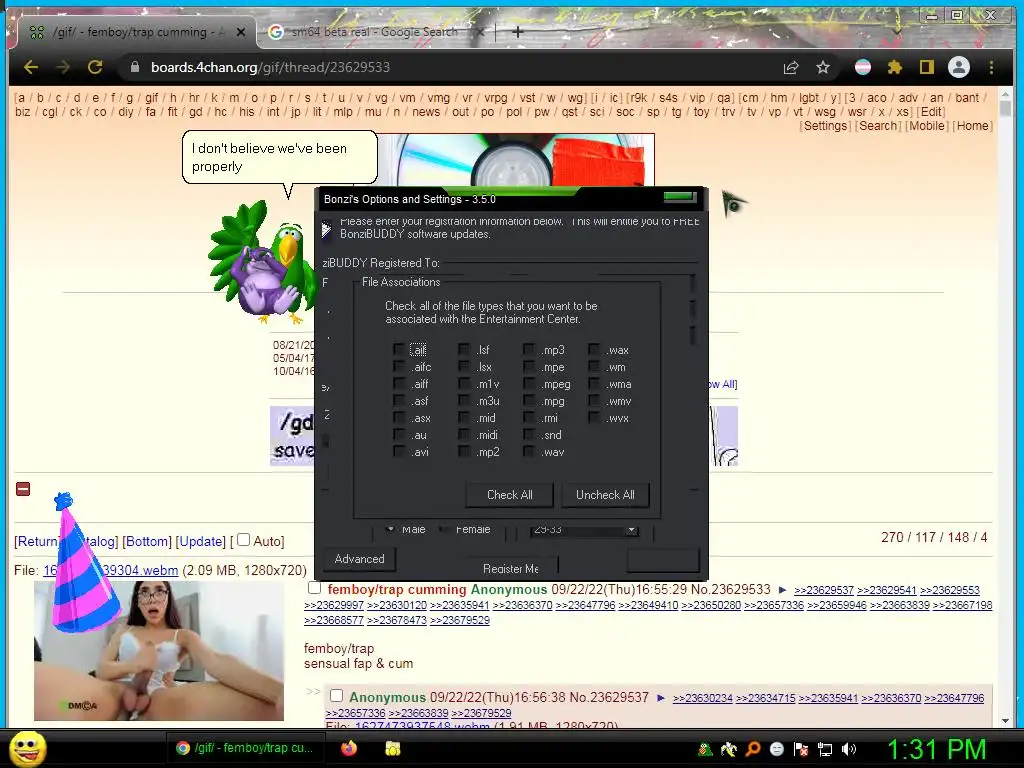Click the Advanced button in Bonzi dialog

[359, 559]
